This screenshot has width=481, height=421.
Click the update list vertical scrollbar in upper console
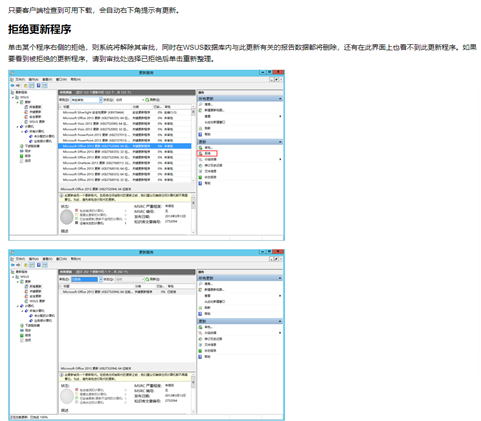(193, 144)
